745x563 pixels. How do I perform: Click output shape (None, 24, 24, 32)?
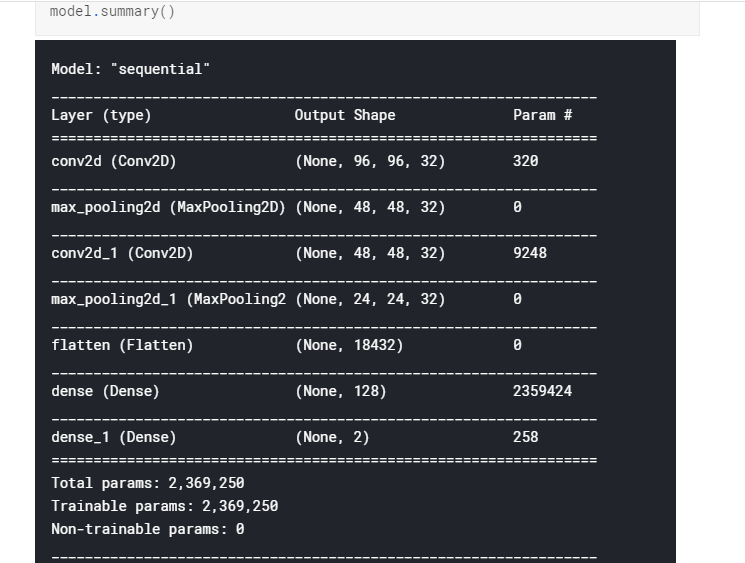point(370,299)
